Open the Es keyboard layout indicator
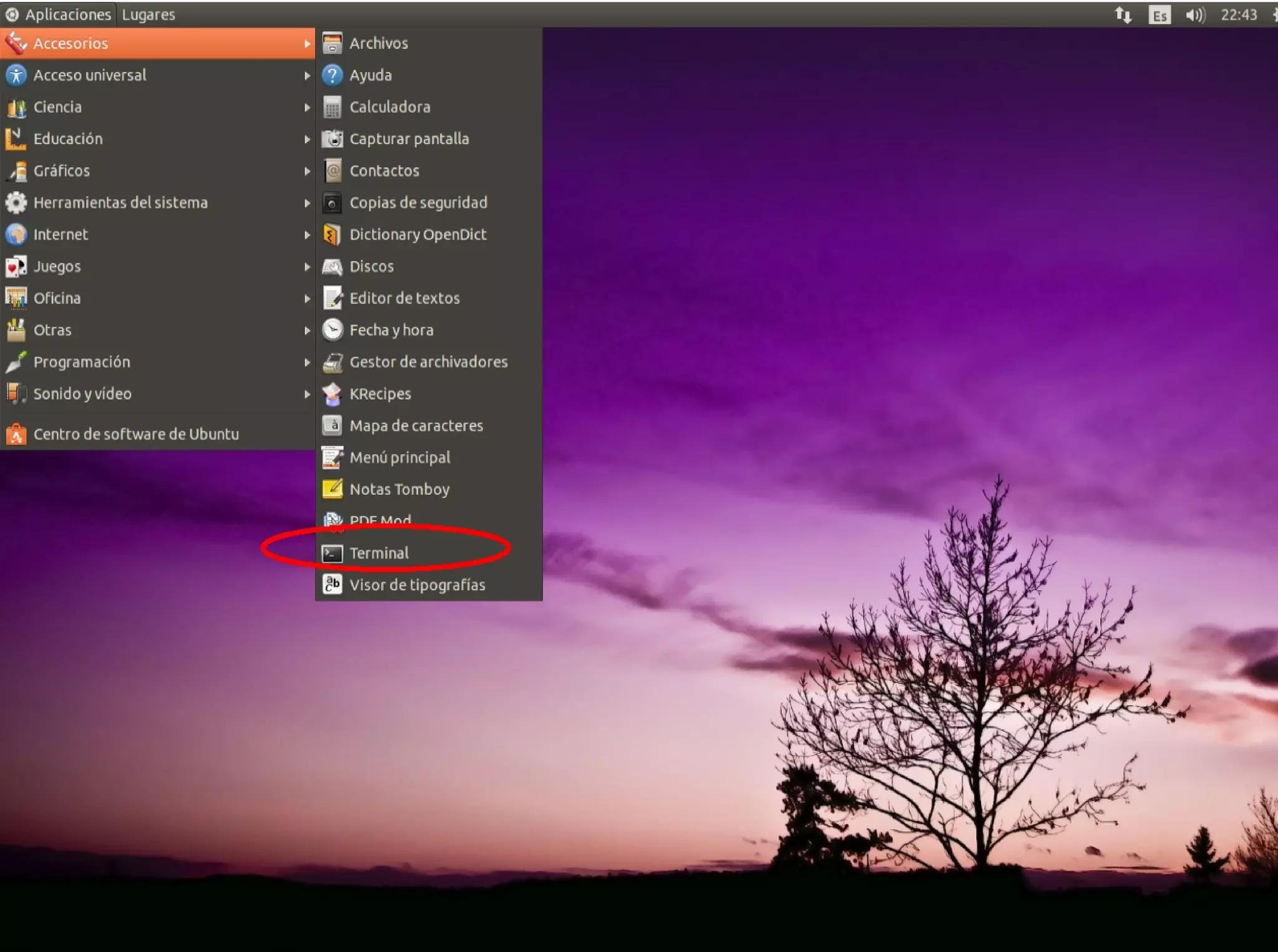Viewport: 1278px width, 952px height. (1159, 15)
